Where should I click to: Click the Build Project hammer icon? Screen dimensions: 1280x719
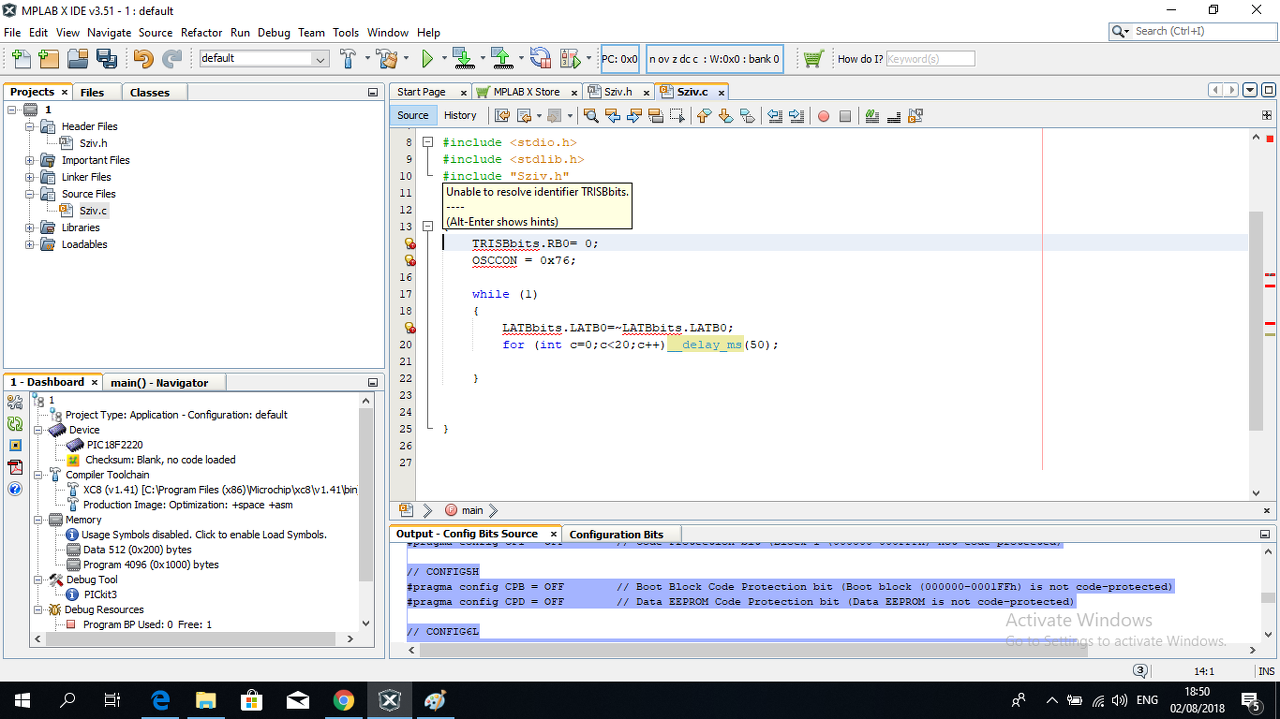[x=348, y=59]
